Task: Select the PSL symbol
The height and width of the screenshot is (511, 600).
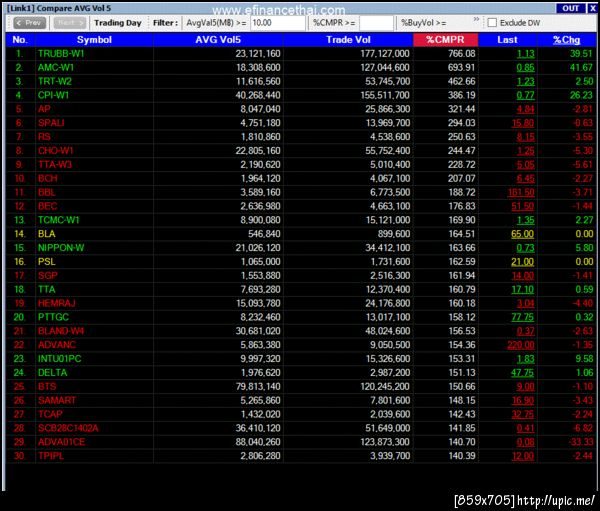Action: 47,262
